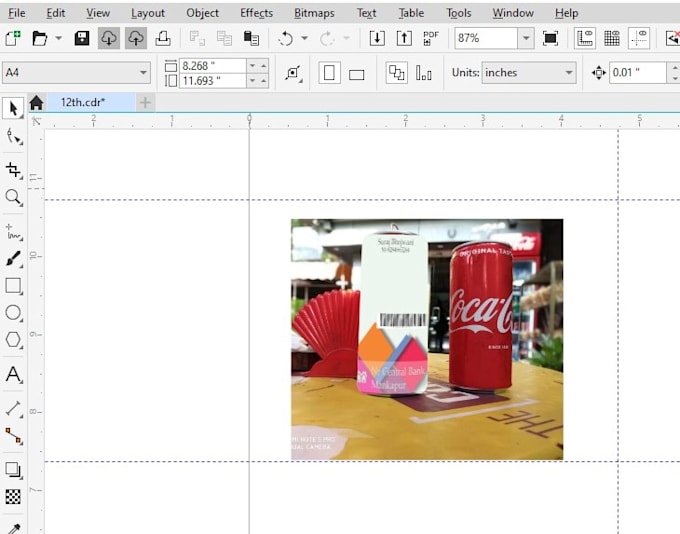Select the Artistic Media brush tool

pyautogui.click(x=13, y=259)
